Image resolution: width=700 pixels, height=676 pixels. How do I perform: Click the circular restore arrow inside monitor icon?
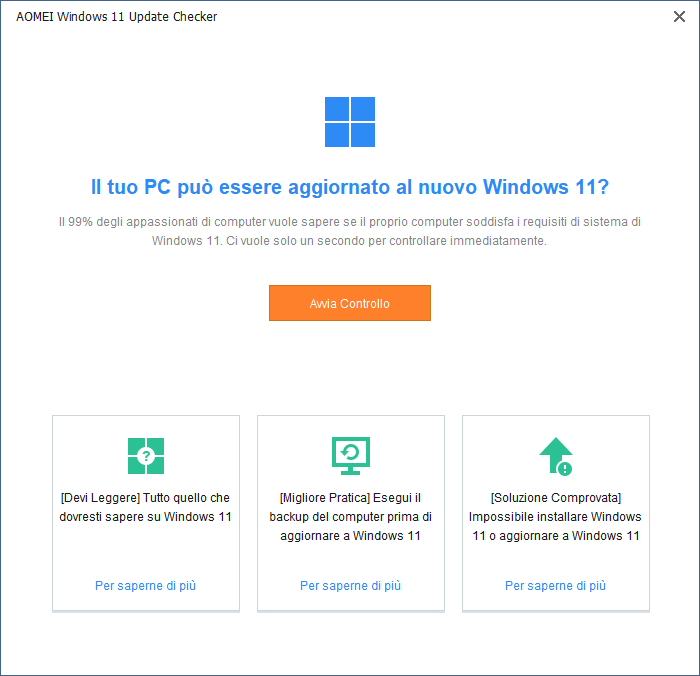pyautogui.click(x=350, y=453)
